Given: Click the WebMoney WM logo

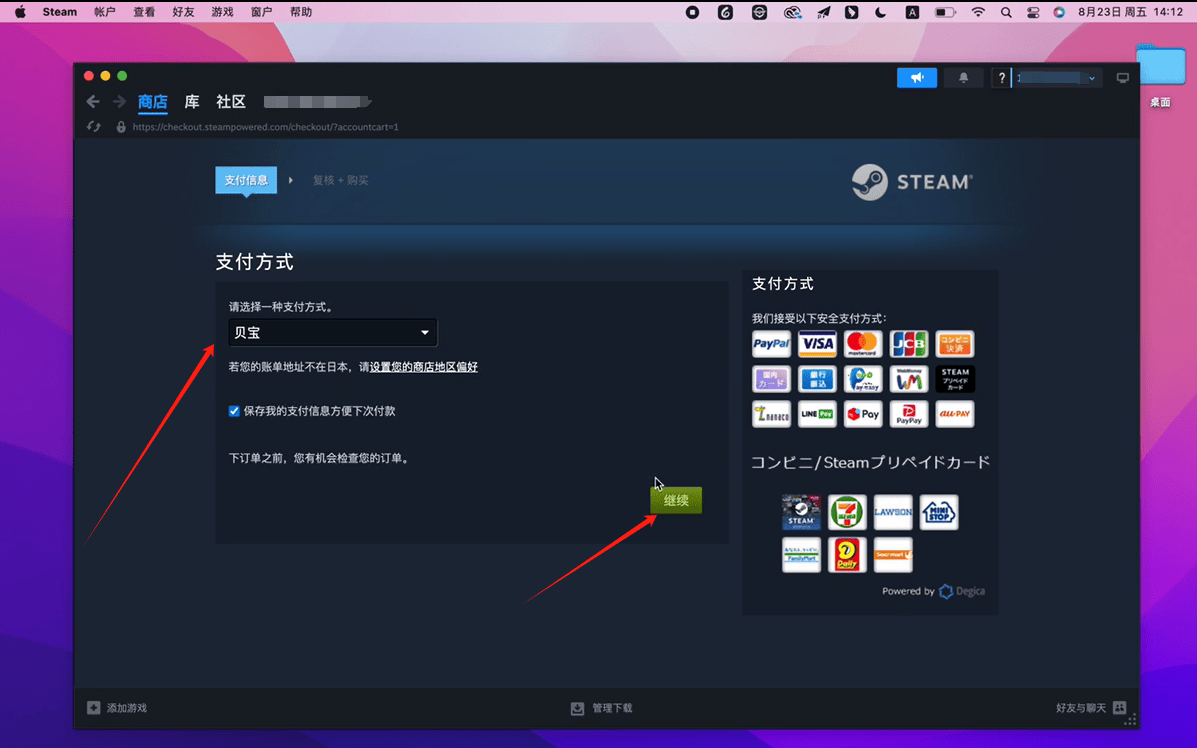Looking at the screenshot, I should point(908,379).
